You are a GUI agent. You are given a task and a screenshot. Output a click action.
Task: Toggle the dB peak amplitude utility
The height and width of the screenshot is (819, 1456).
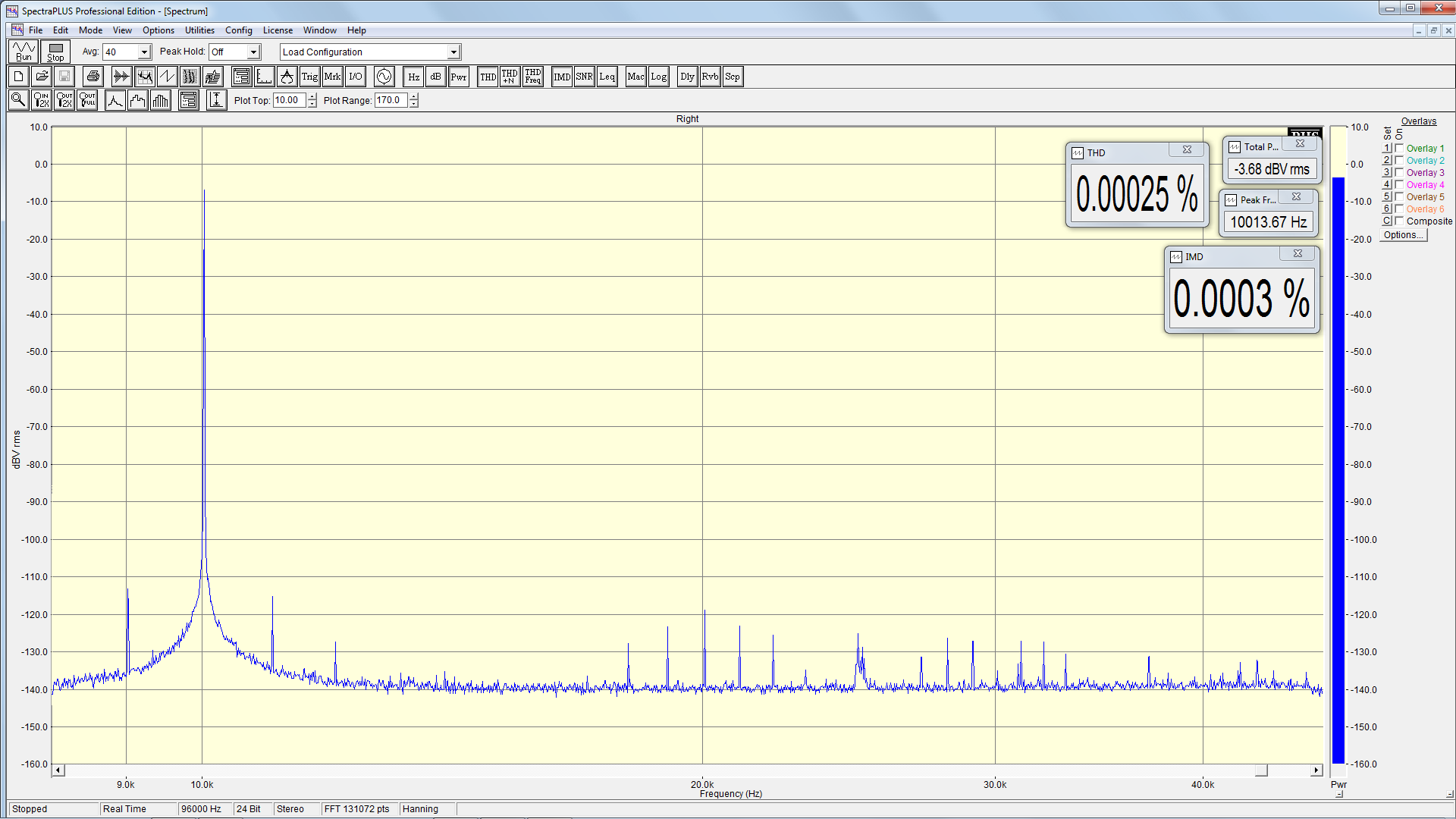(x=435, y=77)
